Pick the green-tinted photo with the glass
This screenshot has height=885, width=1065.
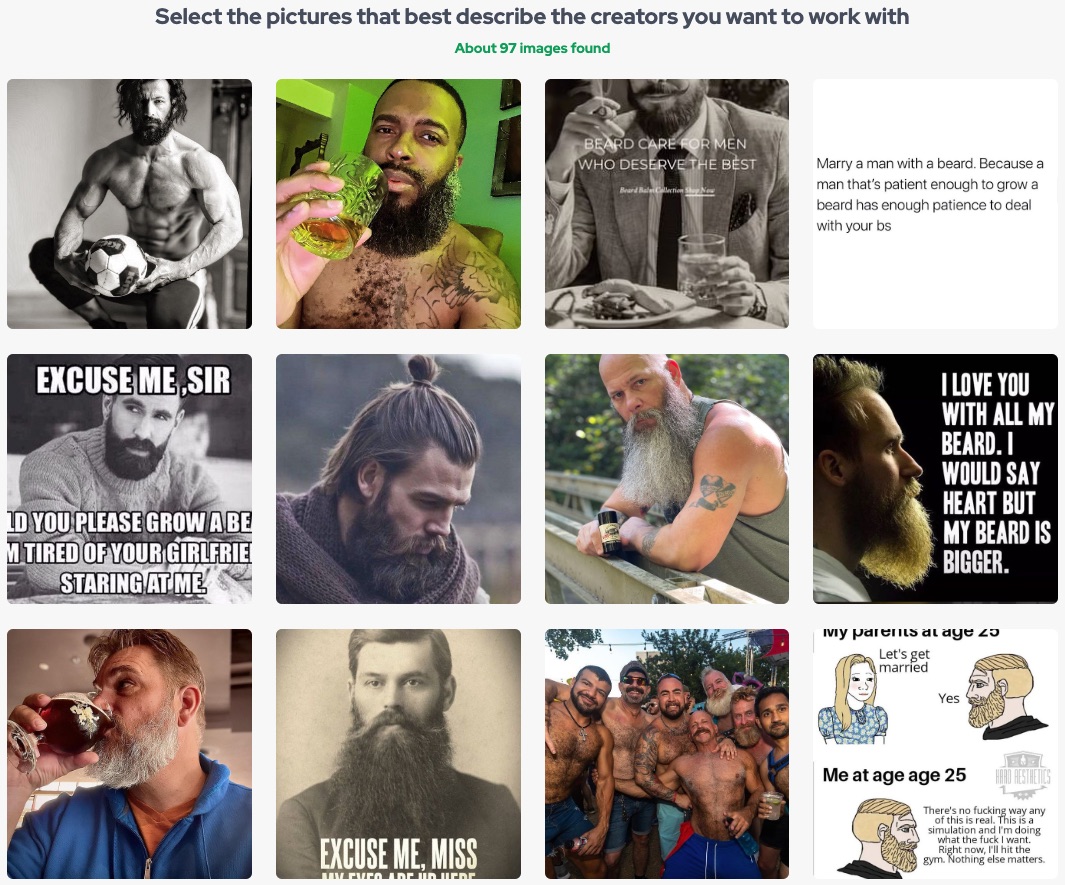pos(398,204)
